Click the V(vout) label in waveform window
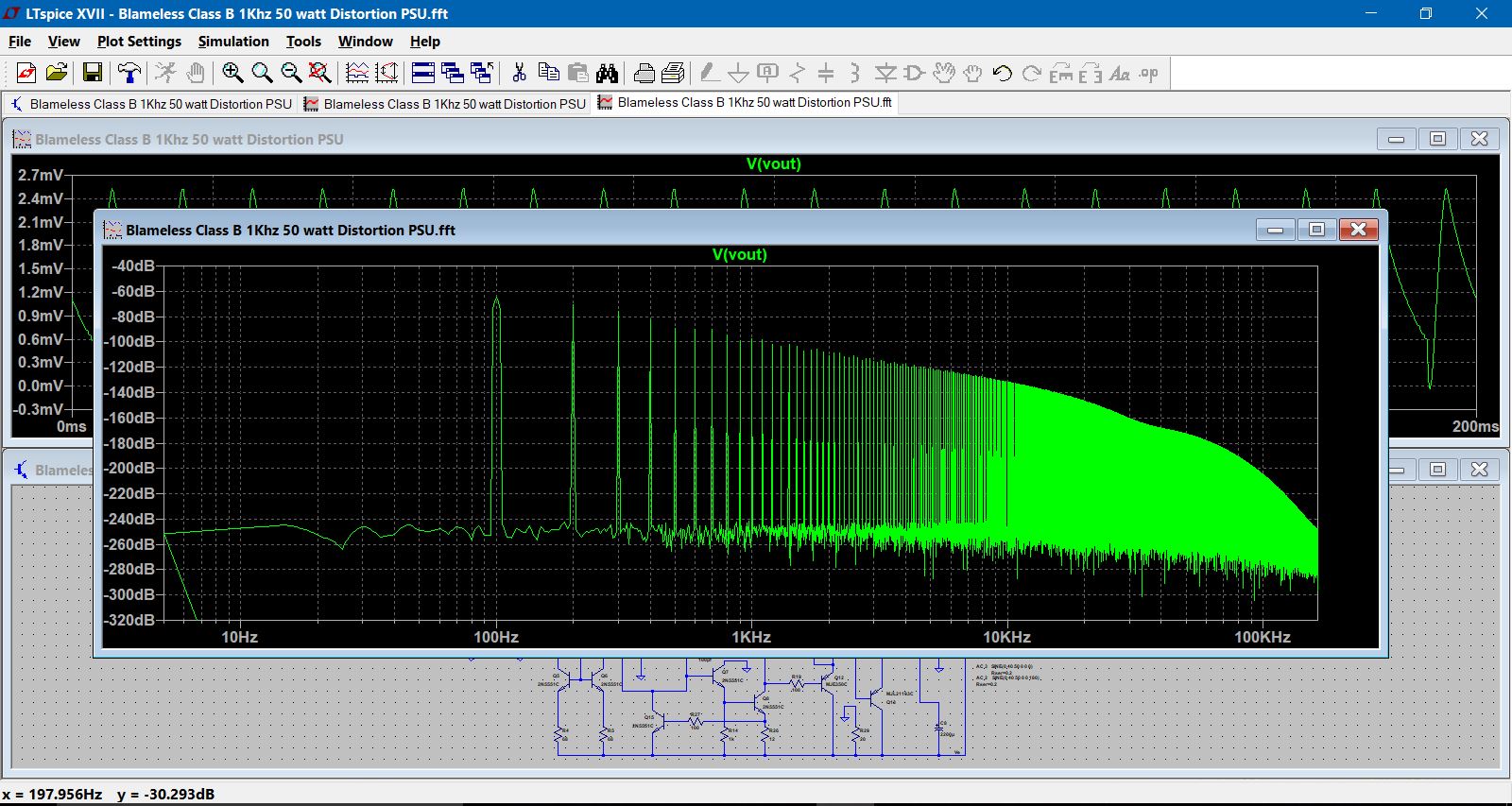1512x806 pixels. click(x=773, y=163)
